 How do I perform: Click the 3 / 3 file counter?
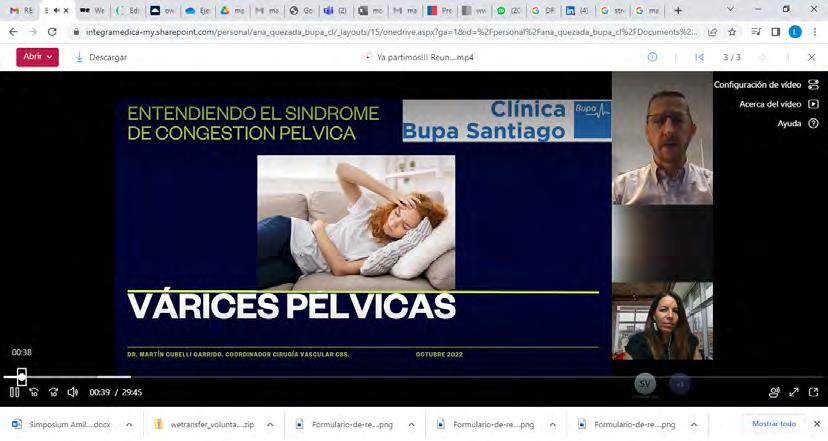point(732,57)
